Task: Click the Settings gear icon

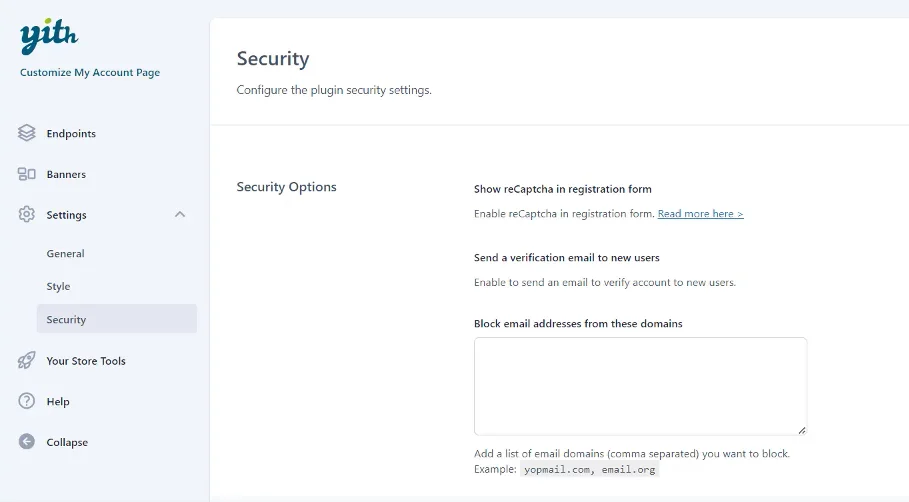Action: click(x=27, y=215)
